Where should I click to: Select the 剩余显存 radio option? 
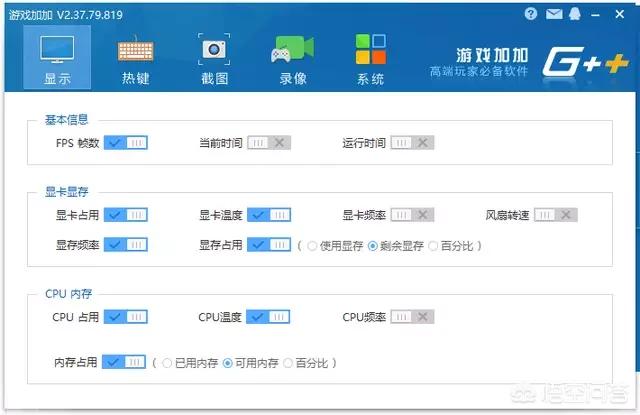click(x=373, y=246)
